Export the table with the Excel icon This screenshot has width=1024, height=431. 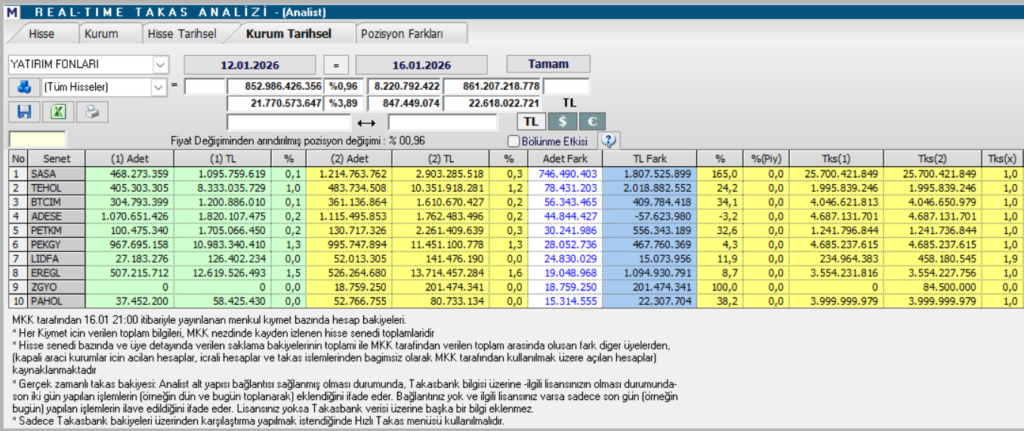[58, 112]
